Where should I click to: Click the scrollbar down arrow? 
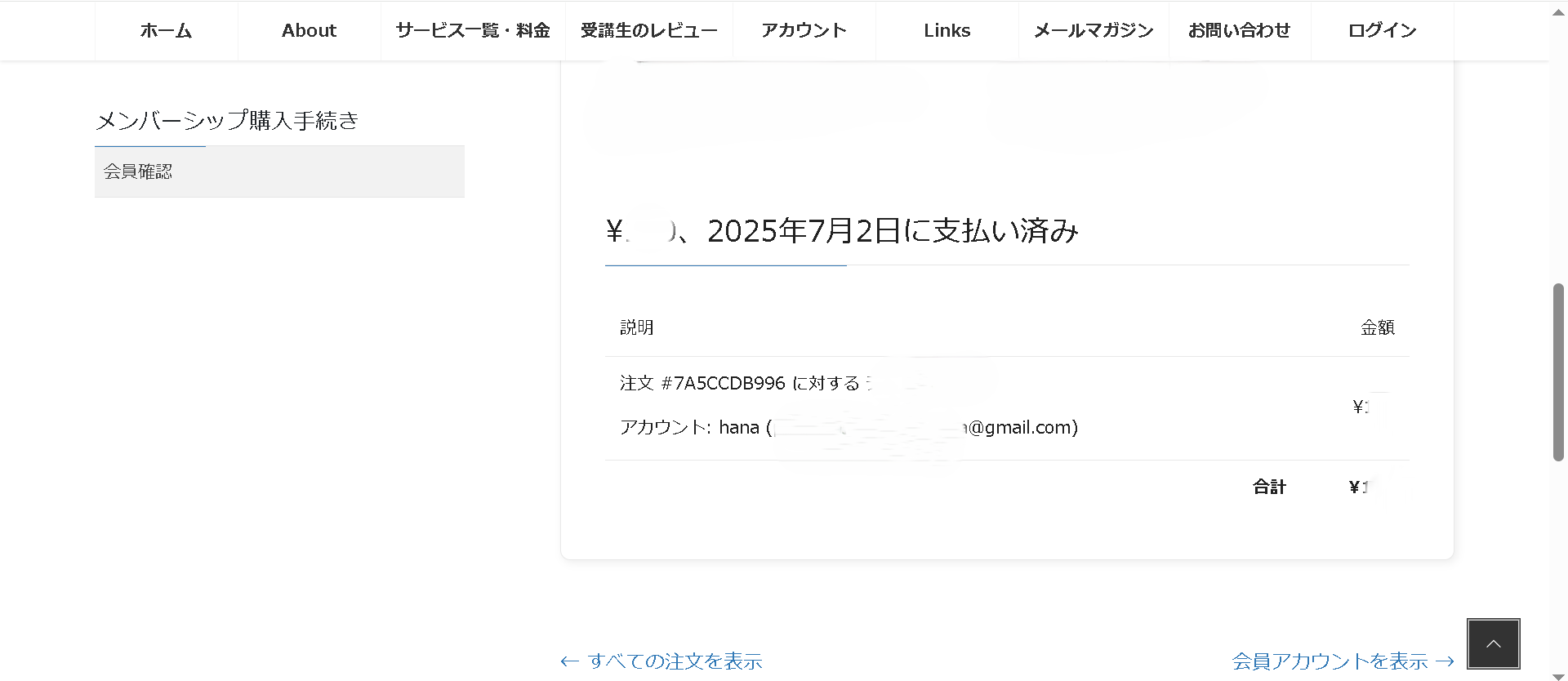coord(1558,674)
